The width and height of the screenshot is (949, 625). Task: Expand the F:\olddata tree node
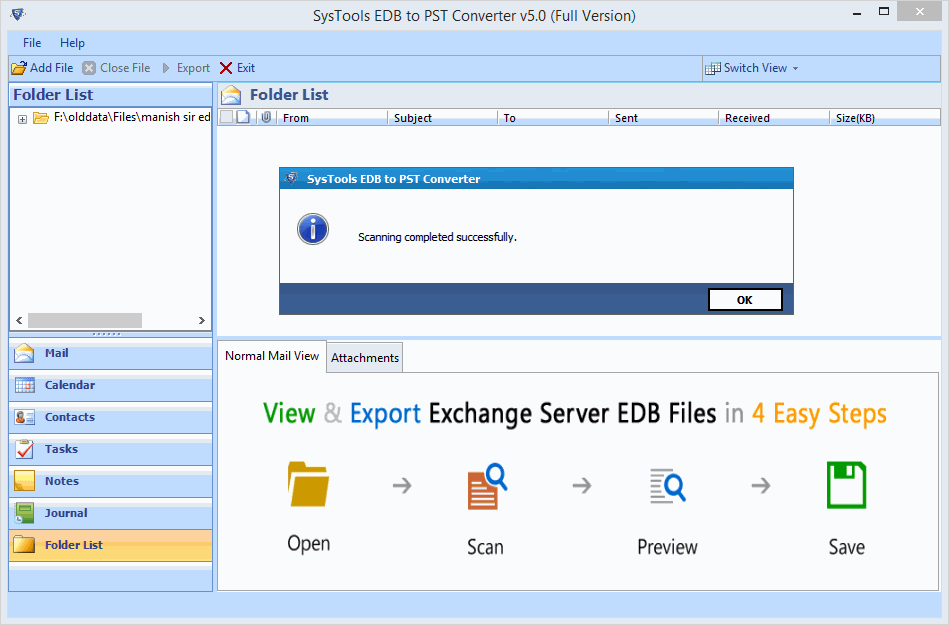tap(22, 119)
